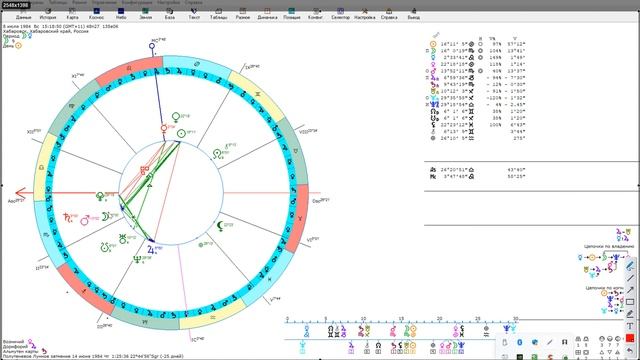This screenshot has width=640, height=360.
Task: Open the Управление menu
Action: click(x=103, y=2)
